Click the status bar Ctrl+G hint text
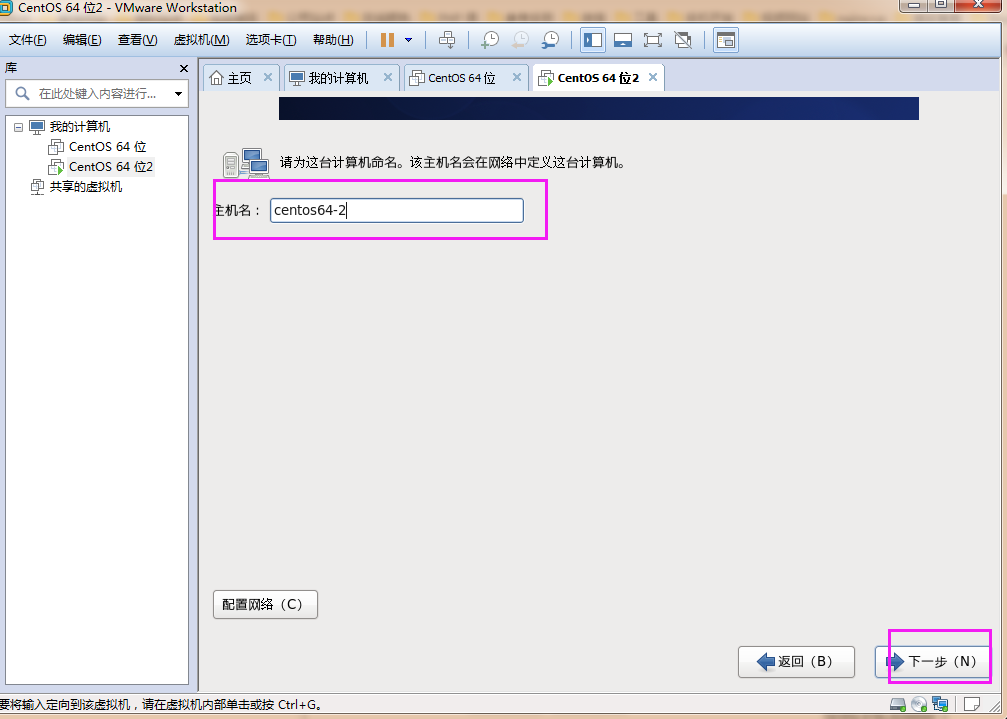 pos(161,705)
